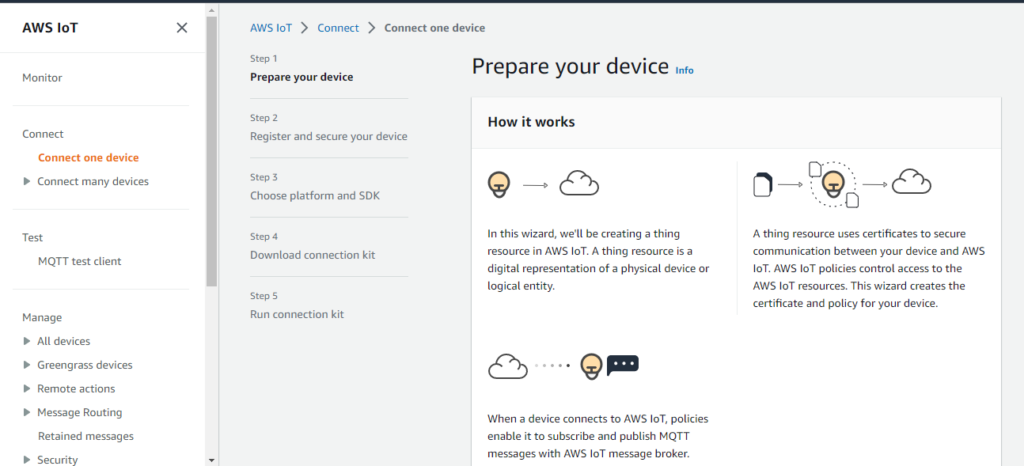Image resolution: width=1024 pixels, height=466 pixels.
Task: Open Monitor in the sidebar
Action: point(42,78)
